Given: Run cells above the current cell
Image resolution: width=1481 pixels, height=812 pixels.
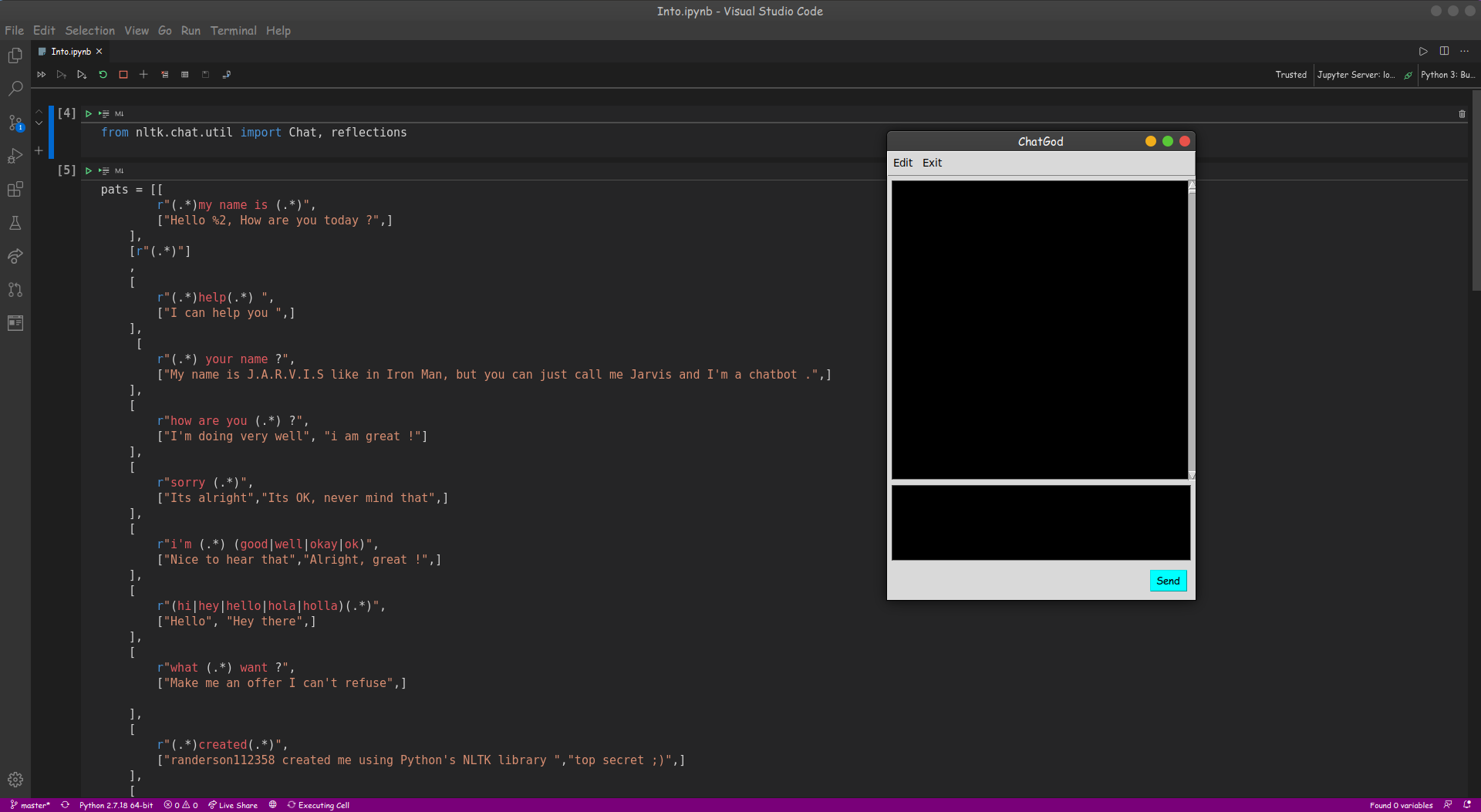Looking at the screenshot, I should tap(62, 75).
